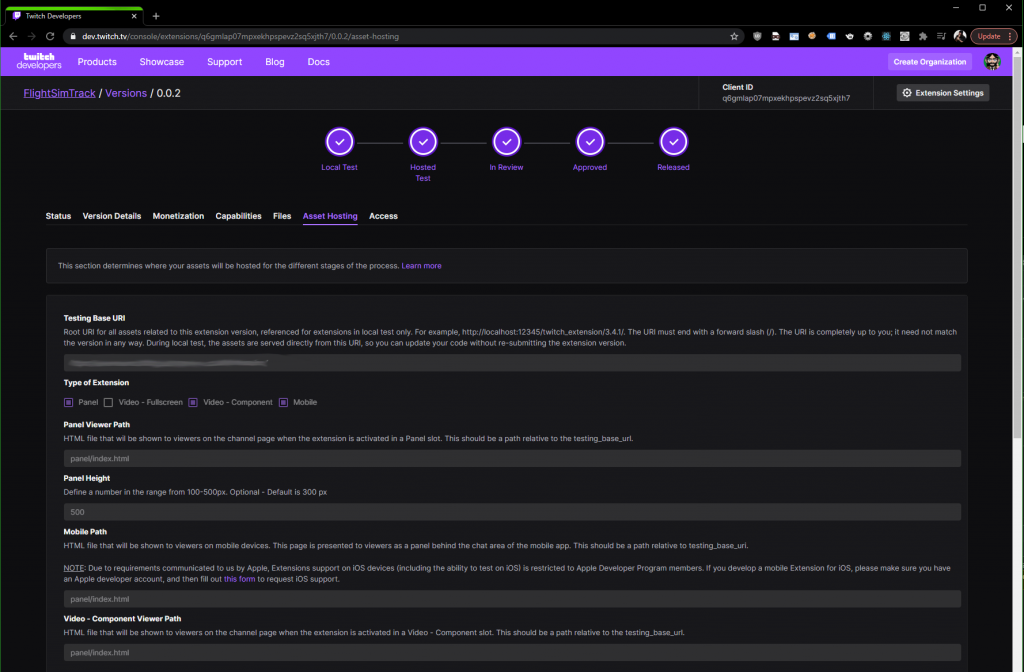The width and height of the screenshot is (1024, 672).
Task: Click the browser forward arrow
Action: tap(31, 37)
